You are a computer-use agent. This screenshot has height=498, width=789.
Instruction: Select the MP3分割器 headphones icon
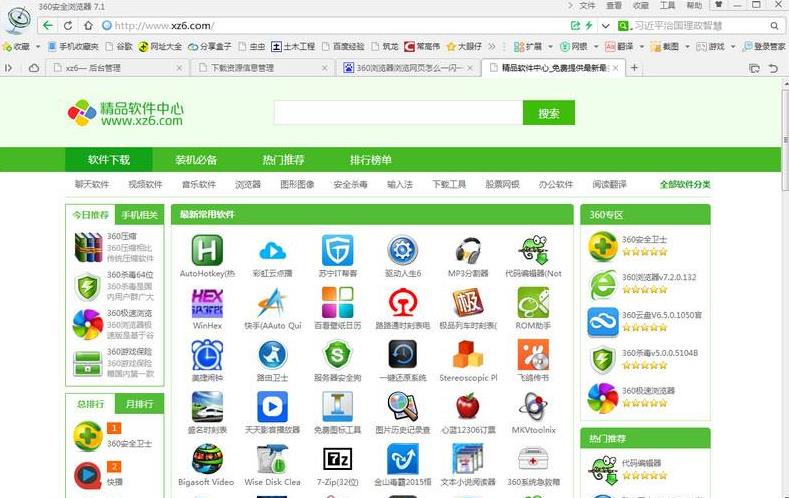tap(468, 250)
